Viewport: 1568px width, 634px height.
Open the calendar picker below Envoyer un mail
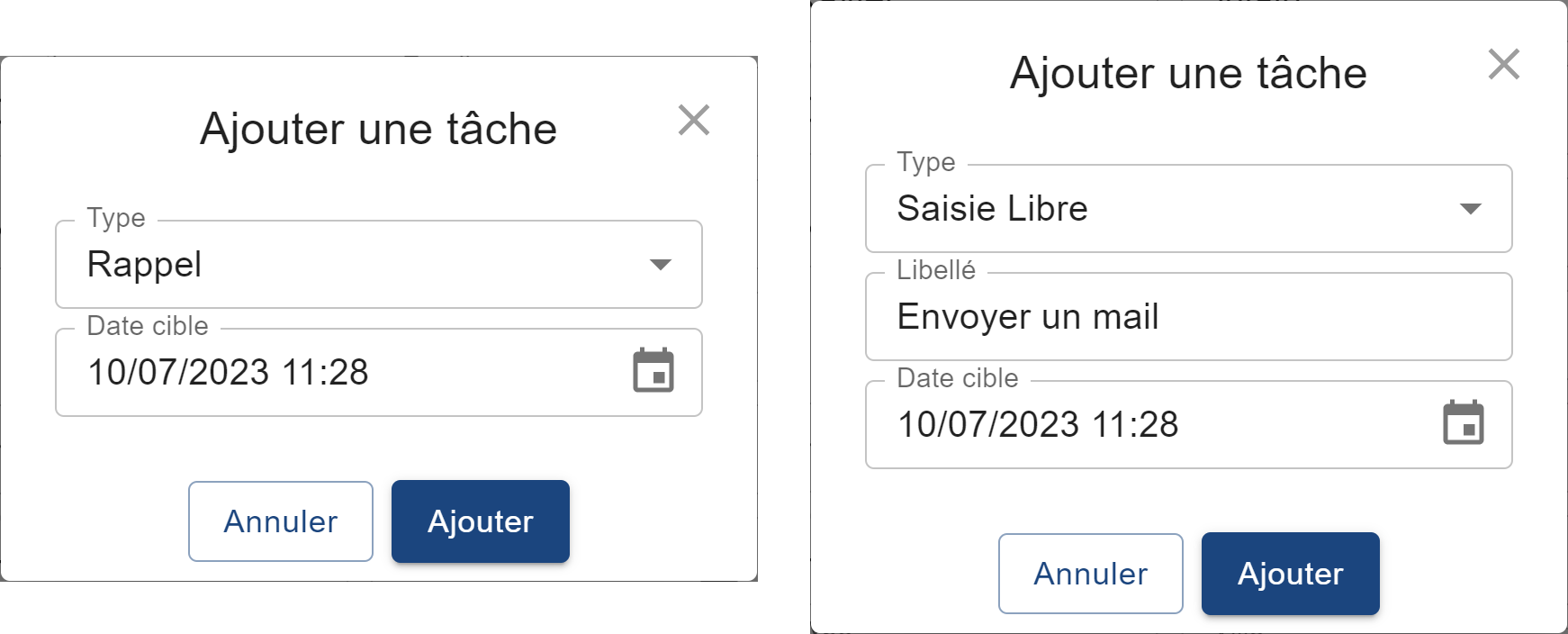pos(1464,423)
